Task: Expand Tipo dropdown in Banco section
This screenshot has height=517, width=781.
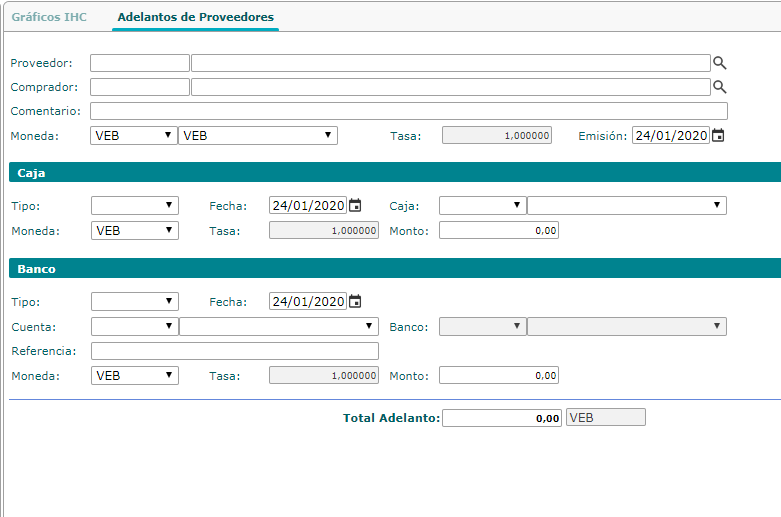Action: (135, 301)
